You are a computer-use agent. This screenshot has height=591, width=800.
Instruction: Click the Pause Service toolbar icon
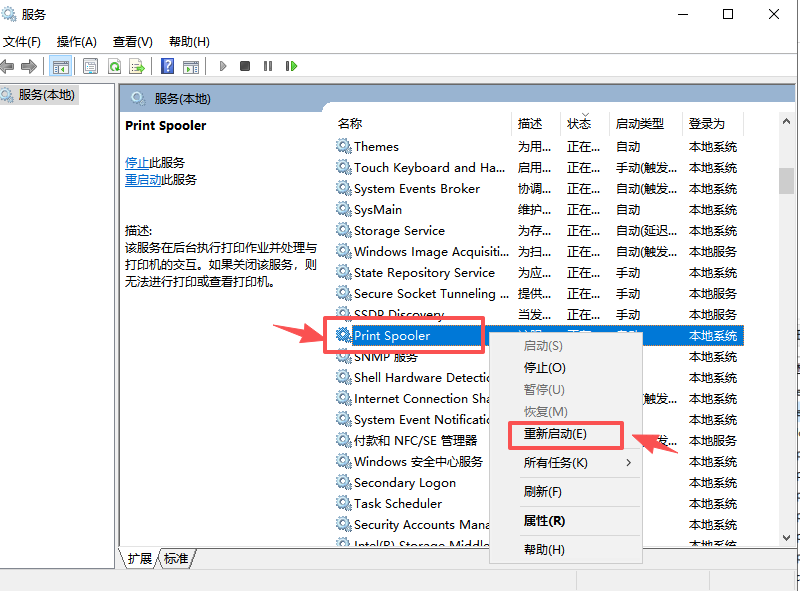click(x=268, y=66)
